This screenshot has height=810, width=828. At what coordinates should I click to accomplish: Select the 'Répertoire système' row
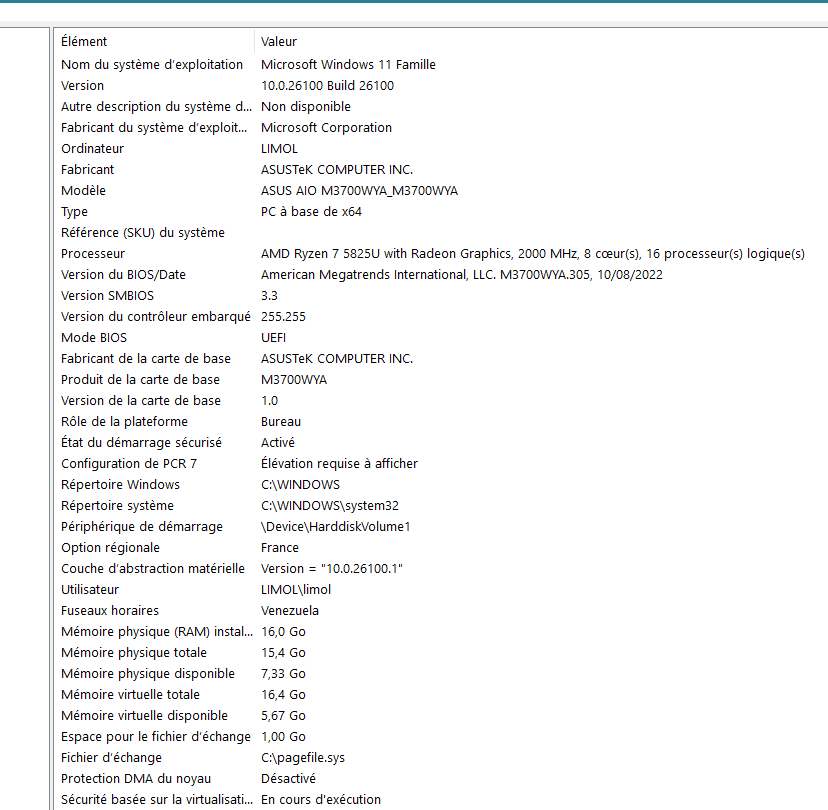(x=117, y=505)
